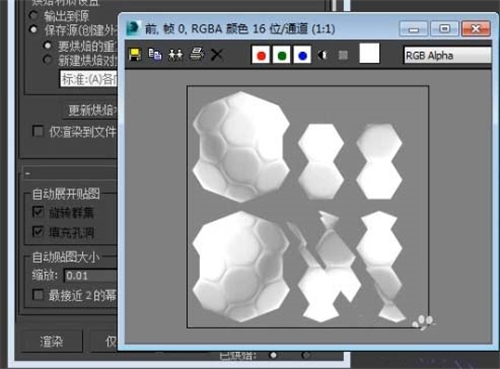Toggle the monochrome gray square icon
Viewport: 500px width, 369px height.
click(343, 55)
